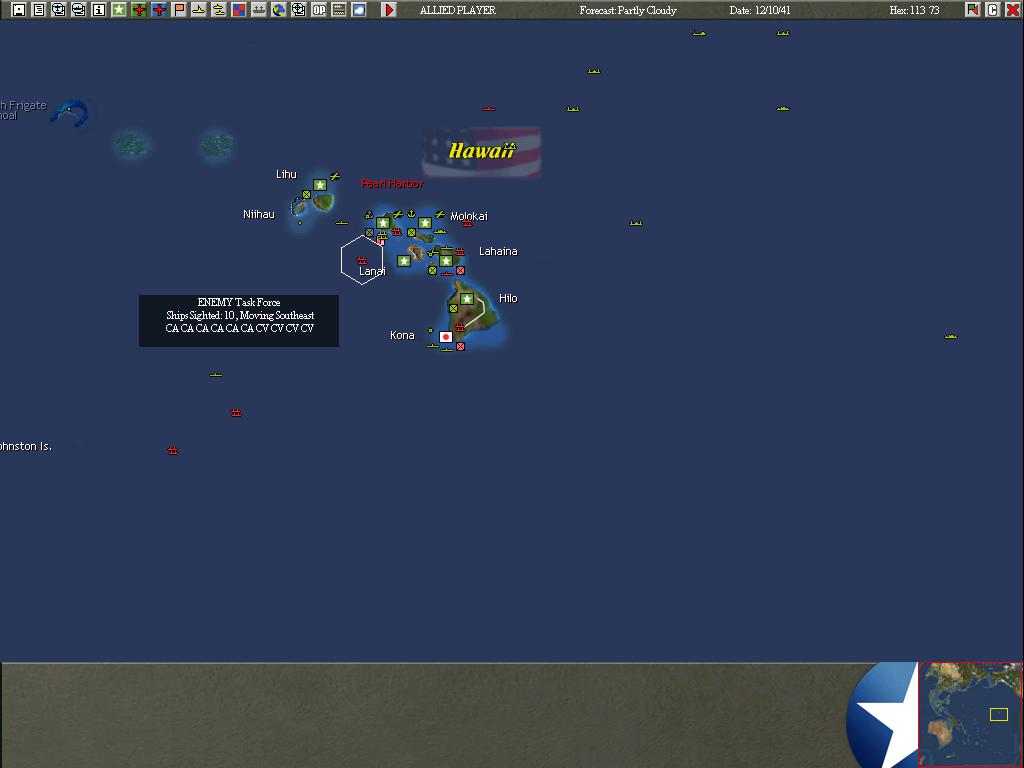Click the 'Hilo' map label
1024x768 pixels.
(x=508, y=298)
